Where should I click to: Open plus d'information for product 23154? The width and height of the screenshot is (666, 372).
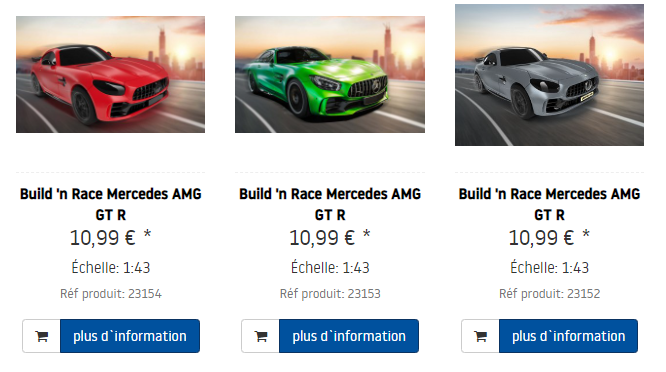[x=130, y=336]
